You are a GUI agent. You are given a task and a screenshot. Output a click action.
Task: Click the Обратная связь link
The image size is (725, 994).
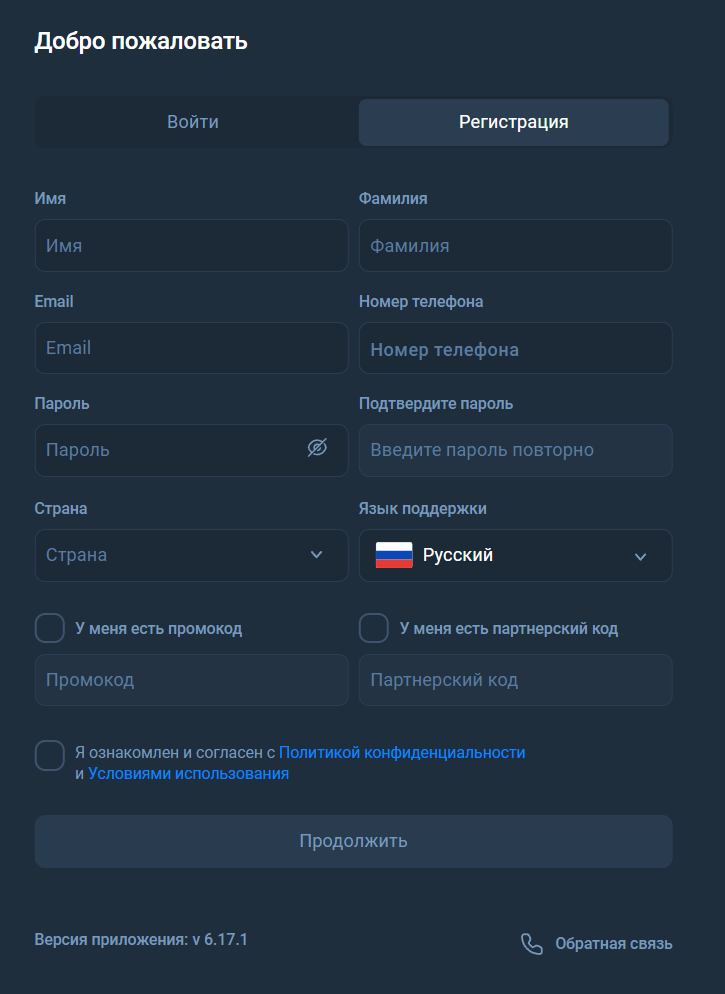[613, 944]
